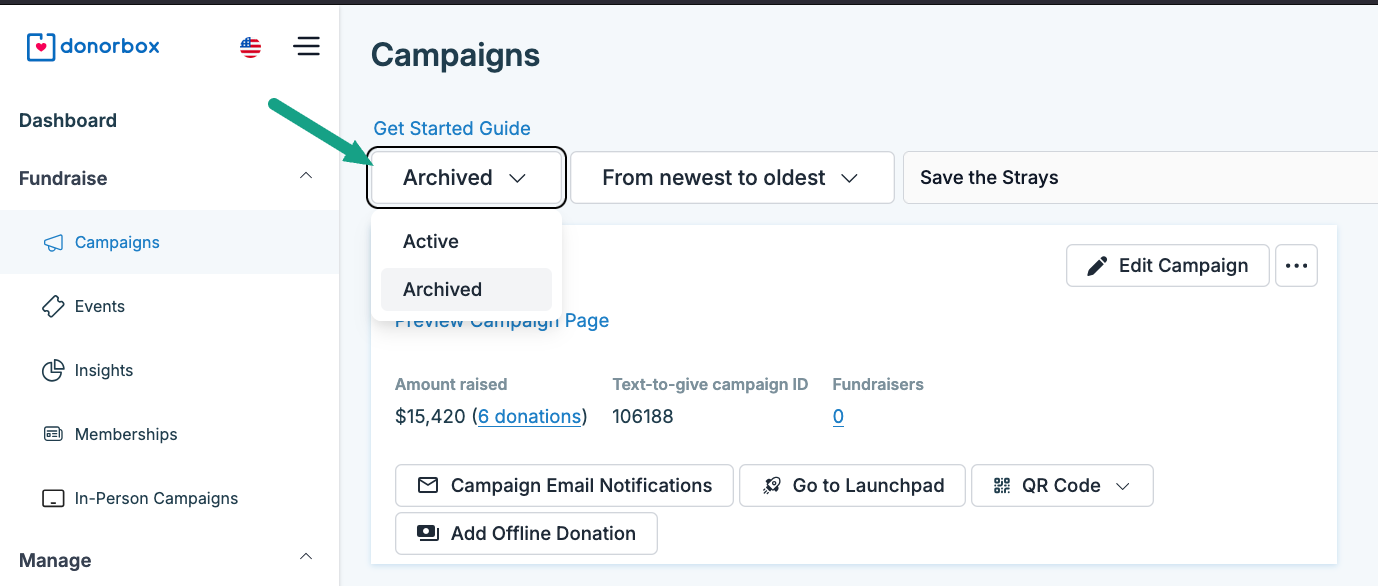Click the Save the Strays search field
Image resolution: width=1378 pixels, height=586 pixels.
click(x=1140, y=178)
